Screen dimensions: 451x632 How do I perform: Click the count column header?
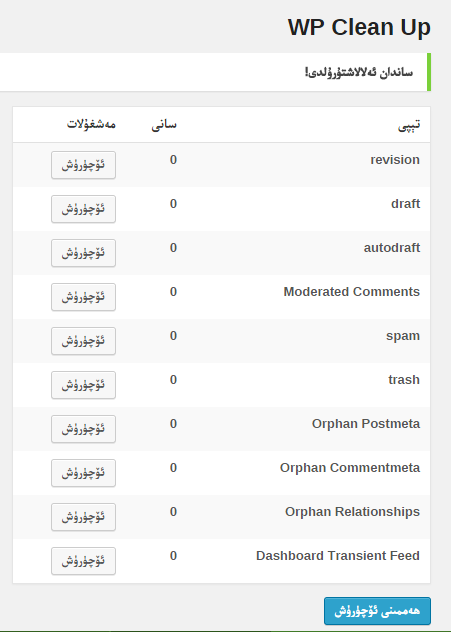[x=164, y=125]
